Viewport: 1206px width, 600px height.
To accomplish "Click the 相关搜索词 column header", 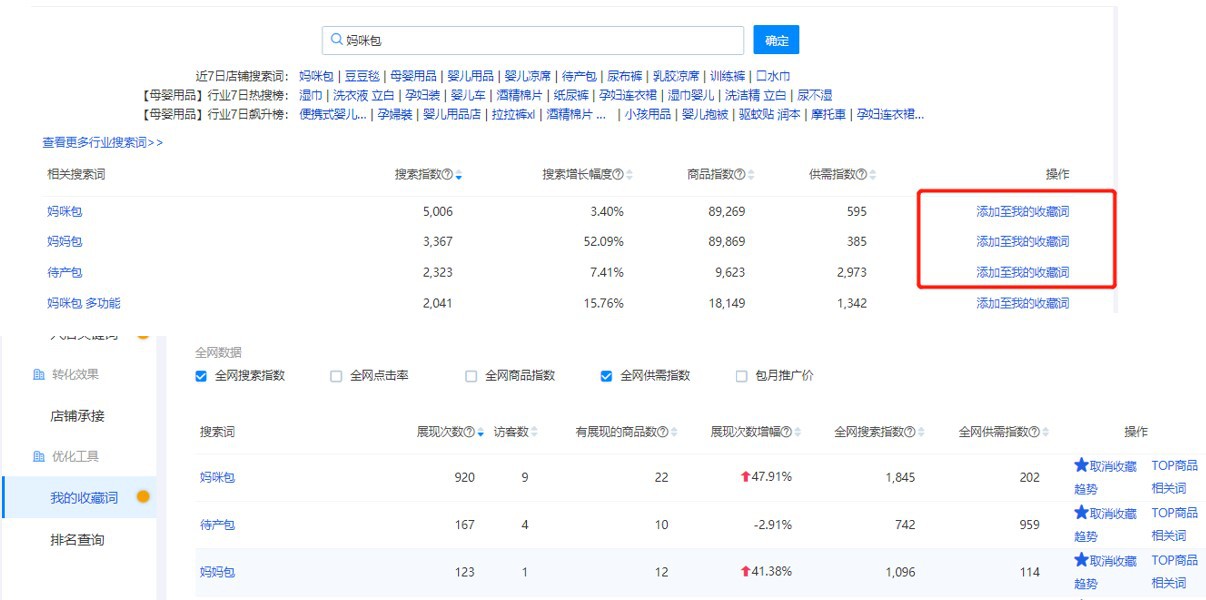I will point(76,174).
